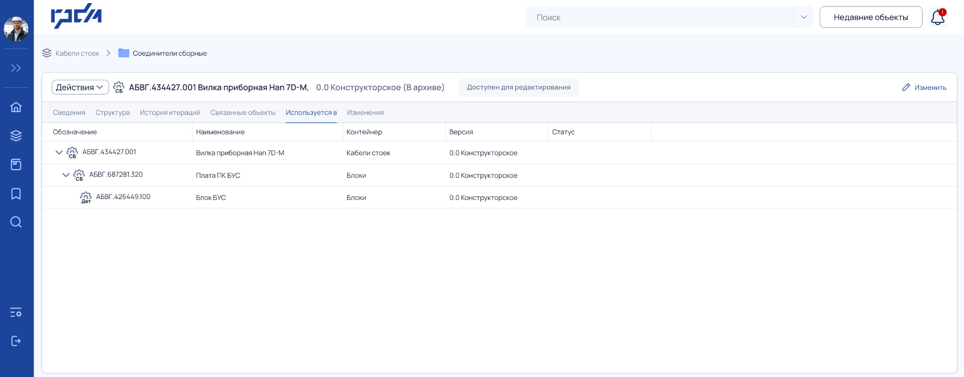Select tree item АБВГ.687281.320
The image size is (964, 377).
point(116,175)
